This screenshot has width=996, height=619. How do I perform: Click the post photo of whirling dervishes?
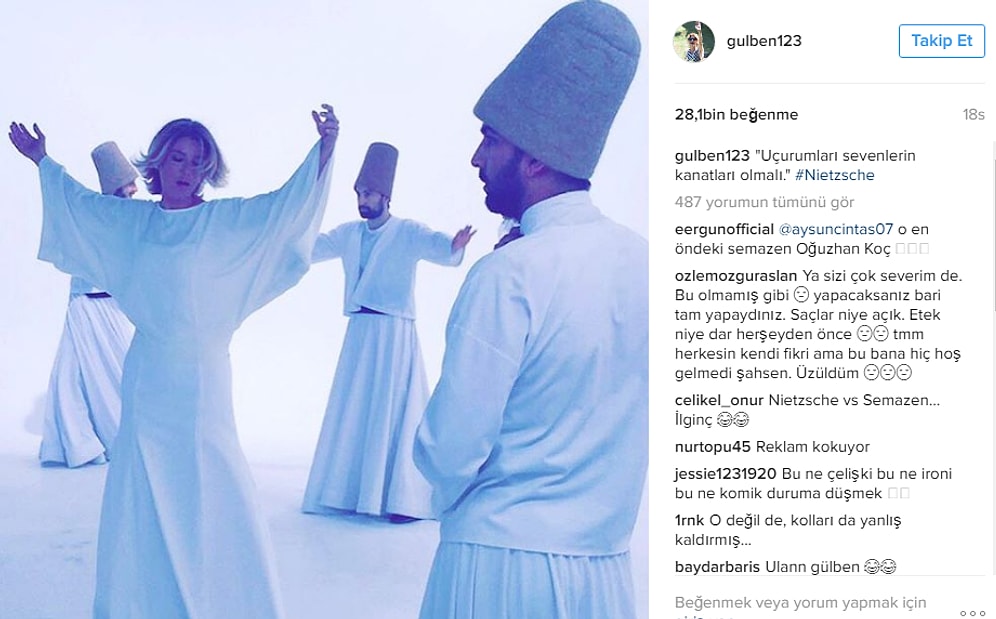click(324, 310)
